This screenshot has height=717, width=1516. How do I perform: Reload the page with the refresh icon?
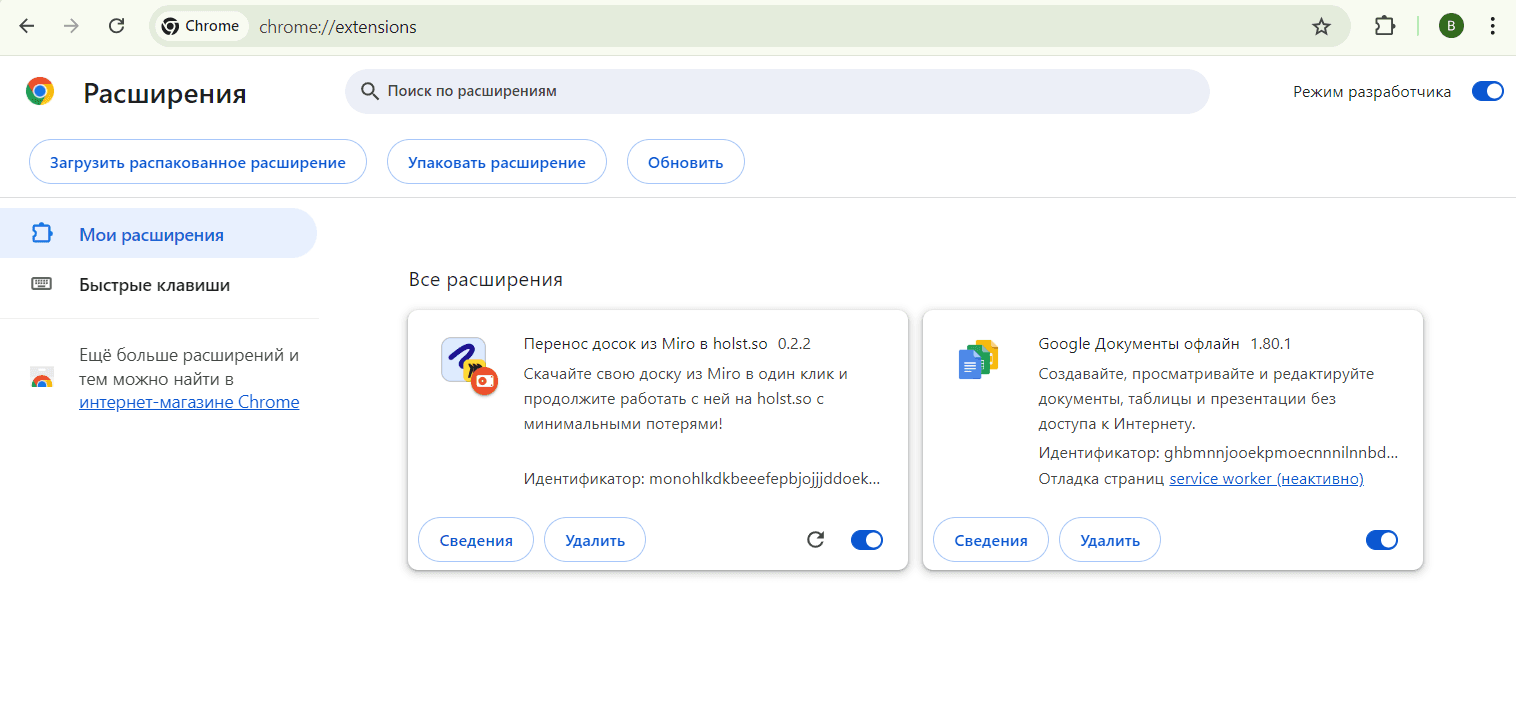tap(116, 27)
